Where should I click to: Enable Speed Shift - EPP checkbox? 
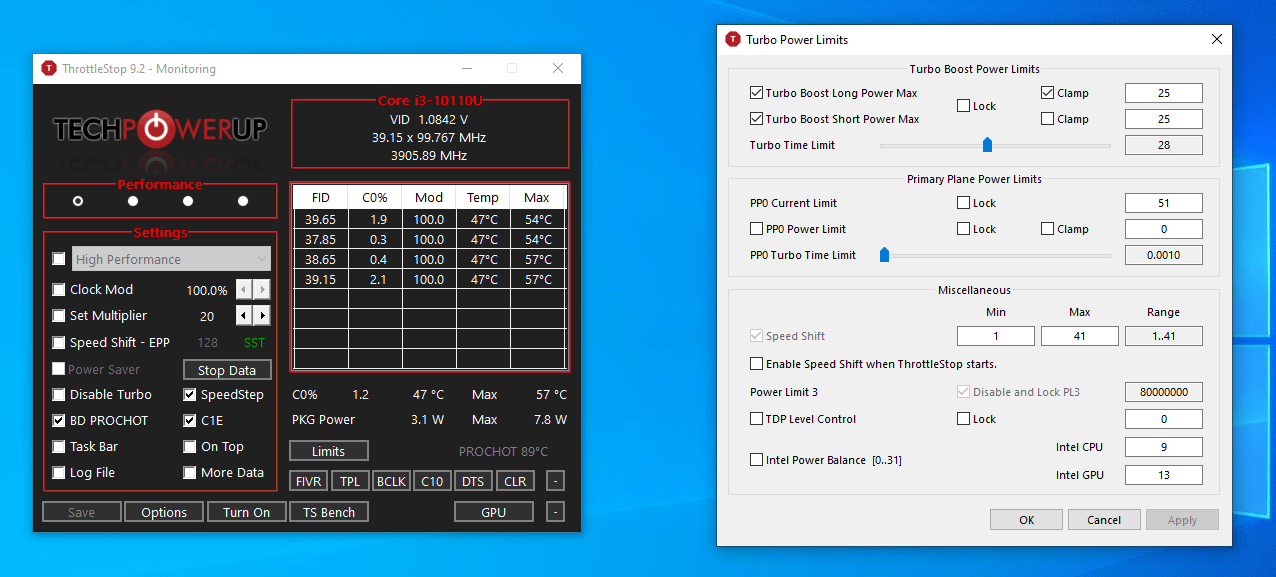59,343
